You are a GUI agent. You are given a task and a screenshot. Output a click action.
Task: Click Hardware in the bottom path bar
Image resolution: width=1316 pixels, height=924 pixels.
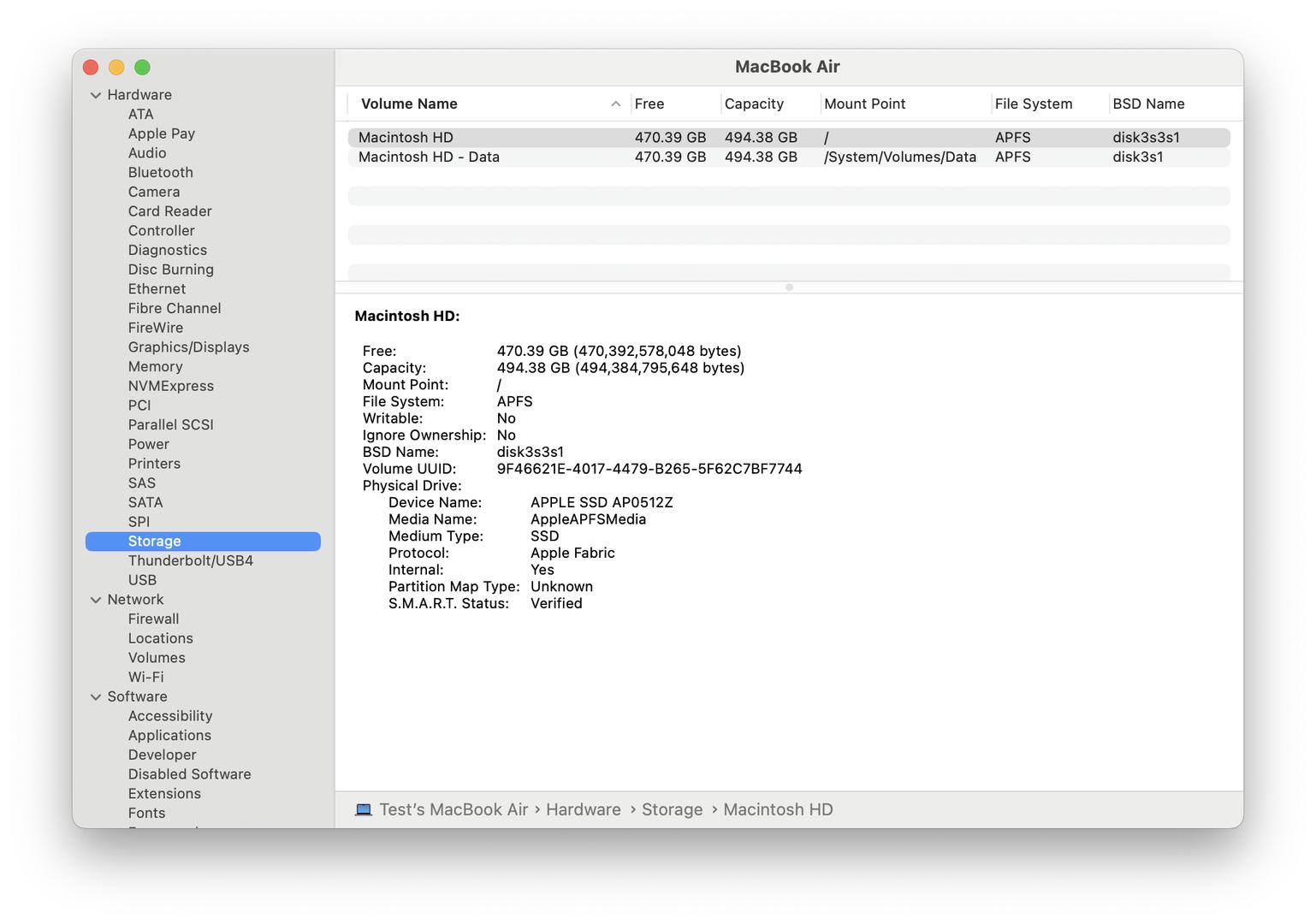583,809
